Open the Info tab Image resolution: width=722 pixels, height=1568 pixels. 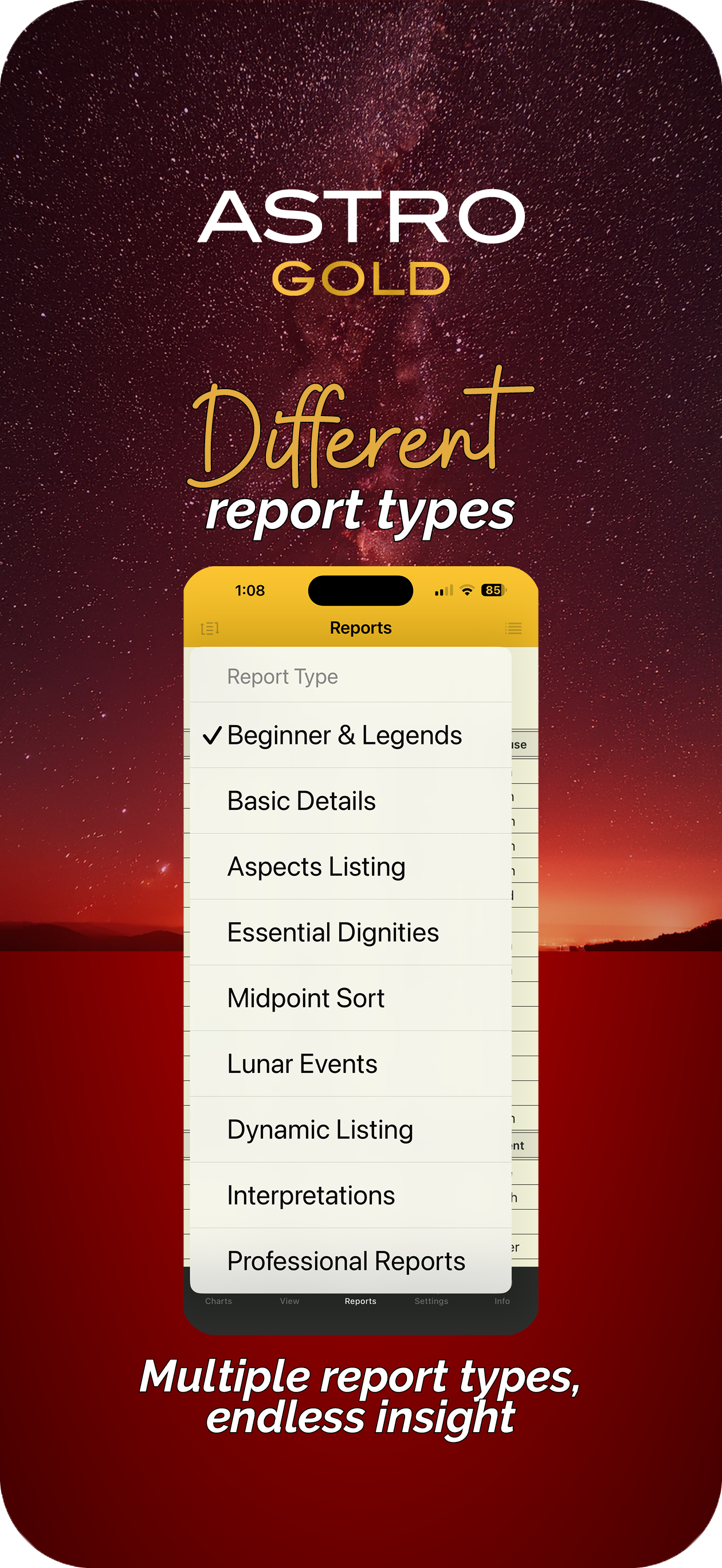[502, 1302]
